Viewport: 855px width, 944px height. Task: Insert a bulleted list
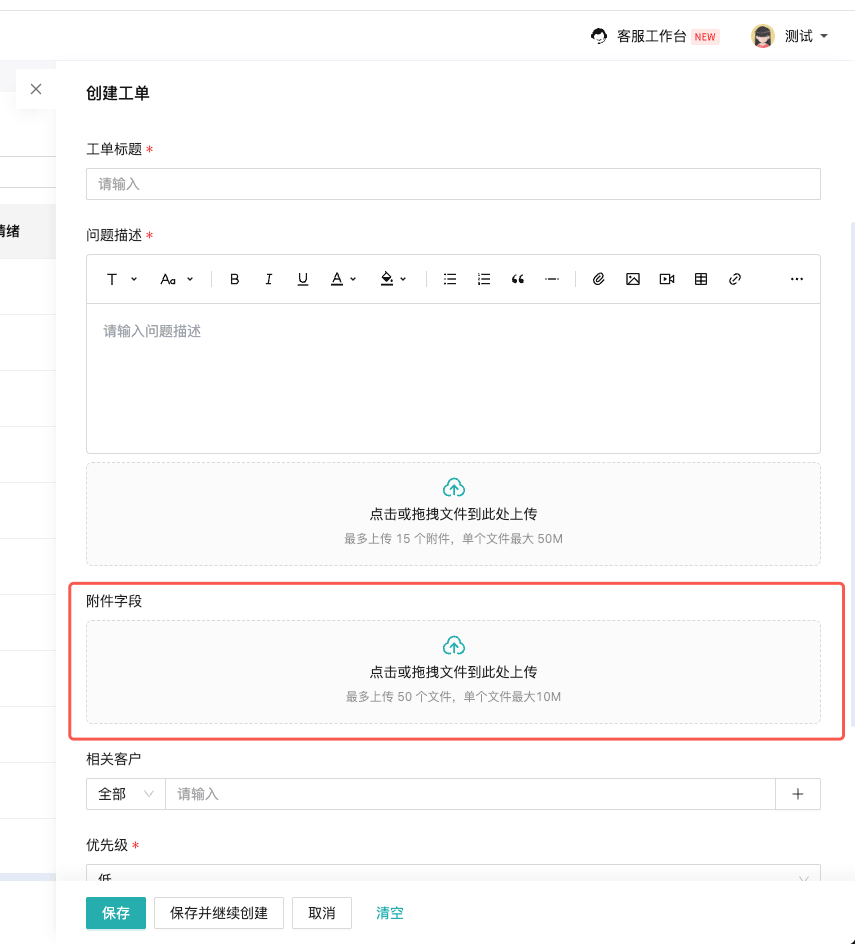tap(450, 279)
